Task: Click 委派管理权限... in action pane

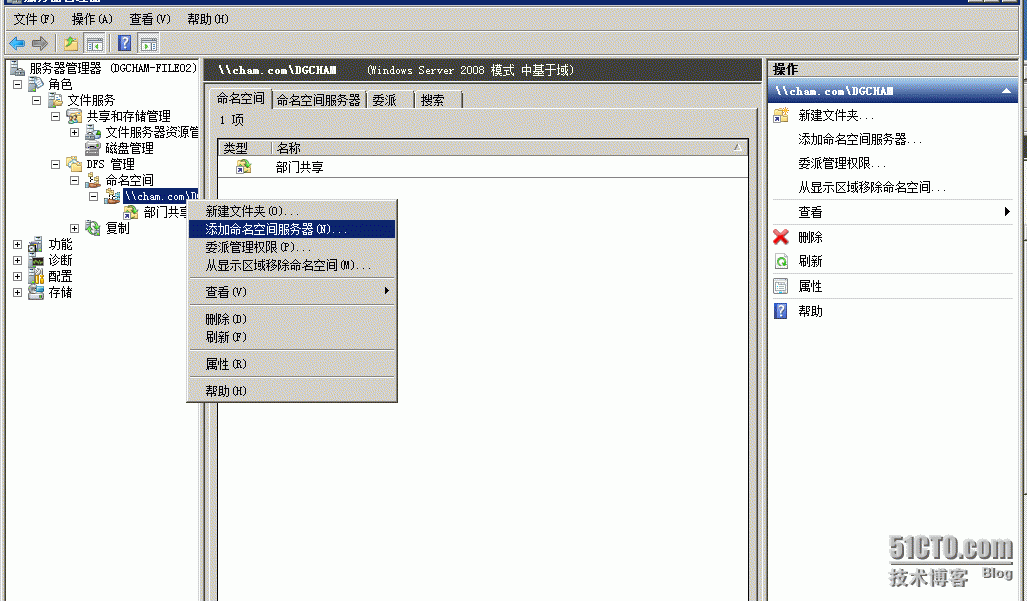Action: pyautogui.click(x=842, y=164)
